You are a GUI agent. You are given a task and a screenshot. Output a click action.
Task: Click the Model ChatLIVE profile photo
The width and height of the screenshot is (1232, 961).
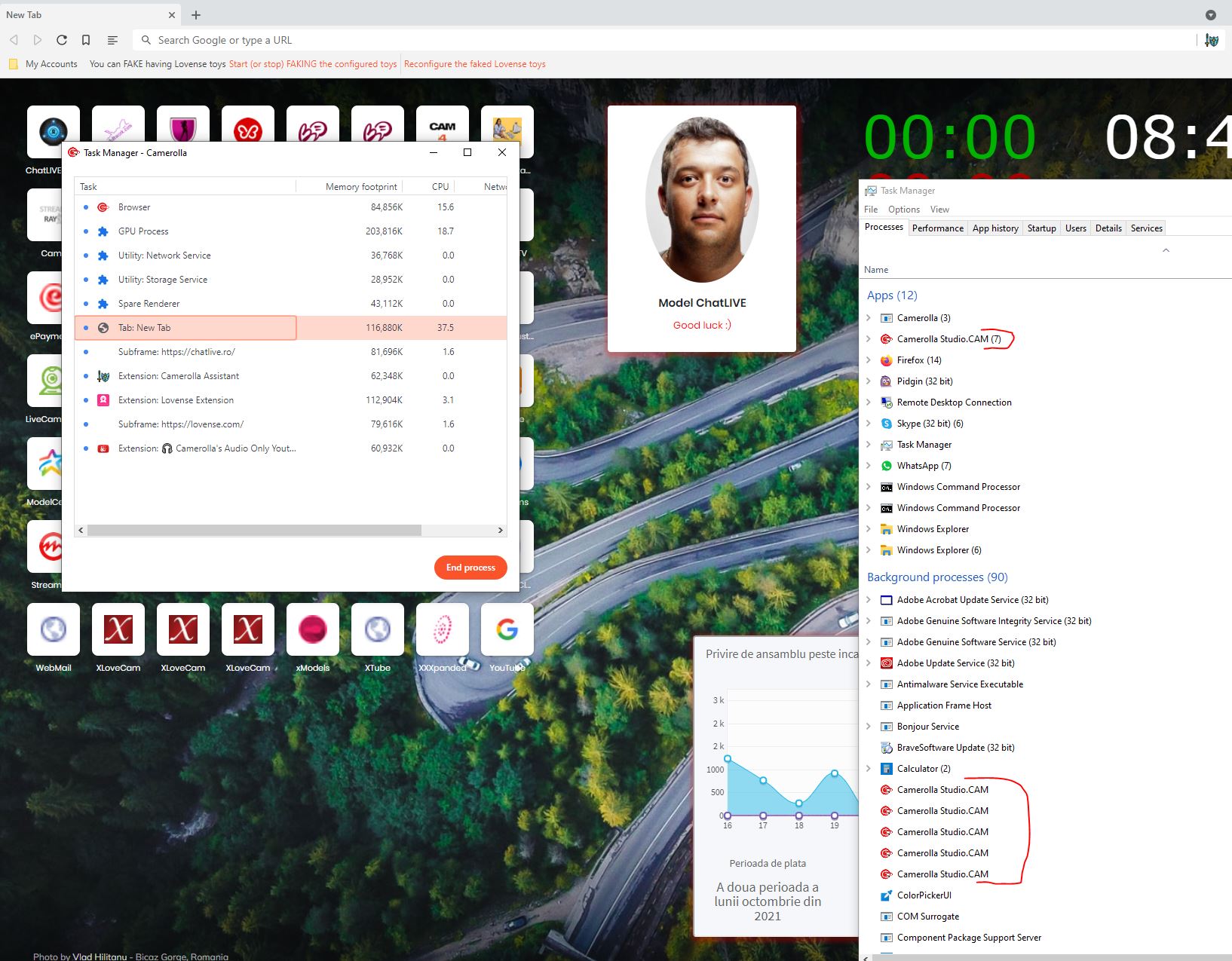[x=702, y=200]
